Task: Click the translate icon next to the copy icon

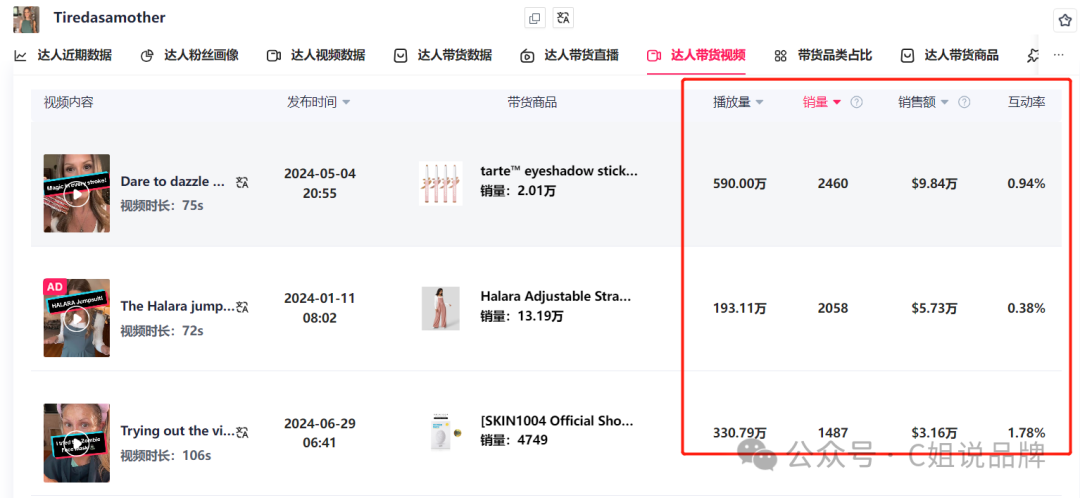Action: [x=564, y=19]
